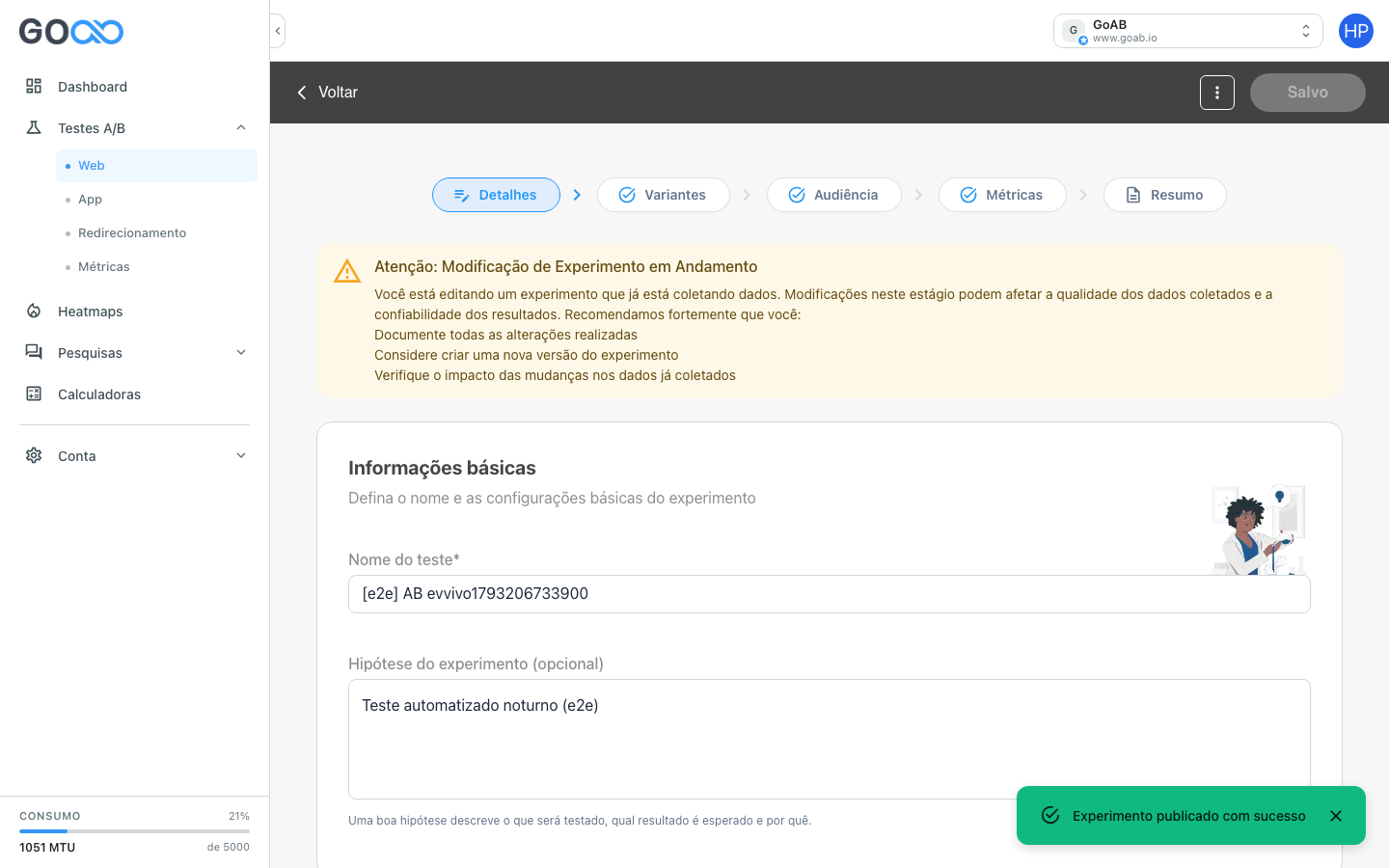Collapse the Testes A/B submenu chevron
This screenshot has height=868, width=1389.
[241, 127]
